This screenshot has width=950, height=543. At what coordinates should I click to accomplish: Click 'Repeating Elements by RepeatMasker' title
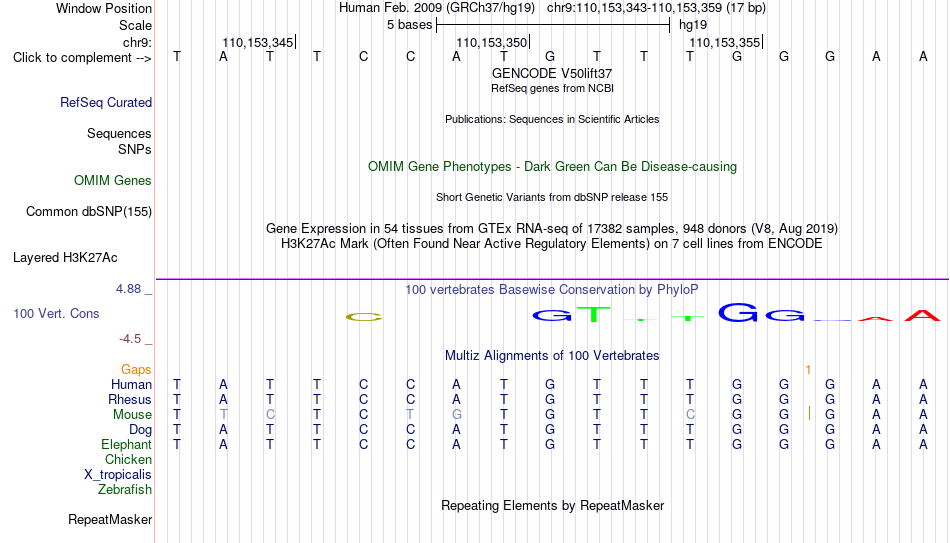click(x=552, y=505)
